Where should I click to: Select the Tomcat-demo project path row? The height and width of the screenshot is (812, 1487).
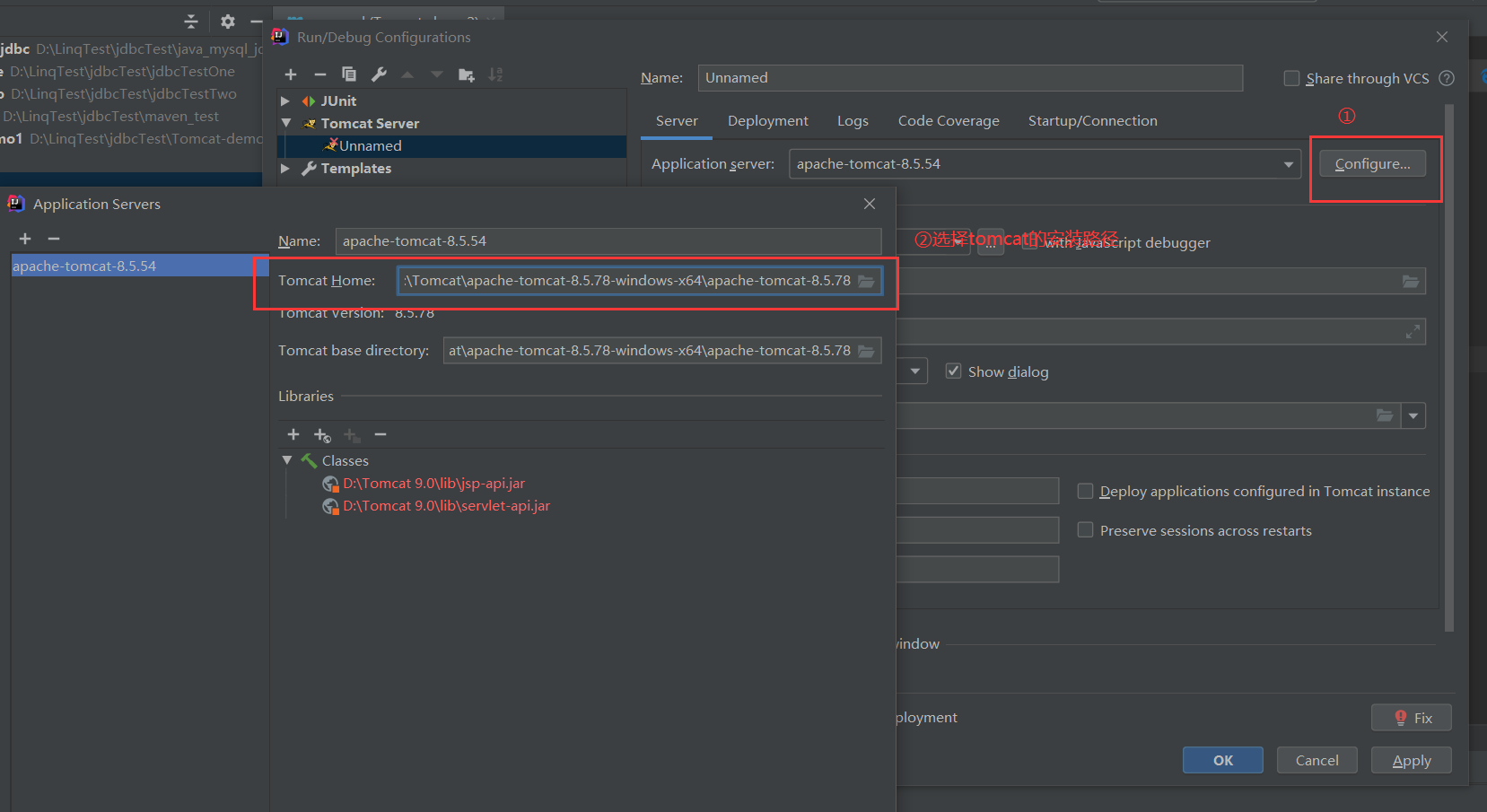pyautogui.click(x=131, y=139)
